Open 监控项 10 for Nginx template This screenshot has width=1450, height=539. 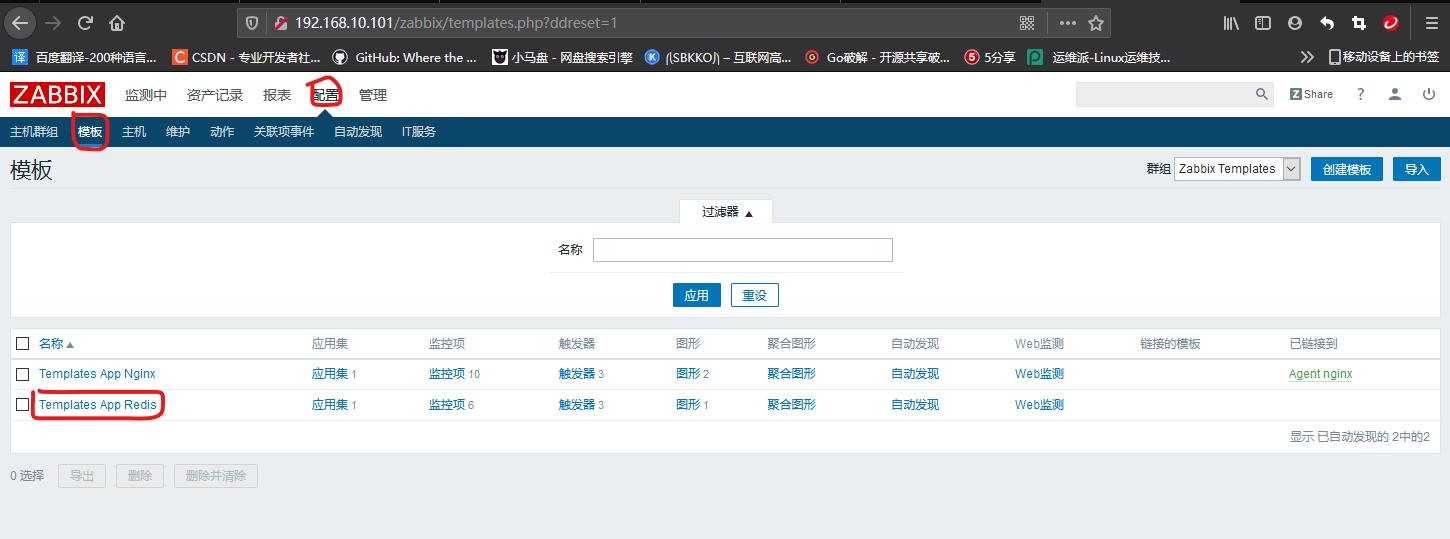(x=447, y=374)
